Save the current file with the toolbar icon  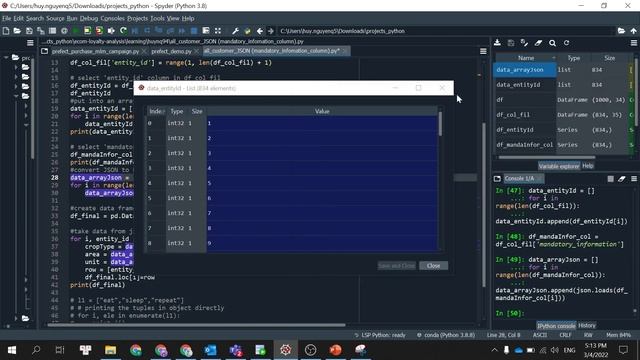[29, 31]
